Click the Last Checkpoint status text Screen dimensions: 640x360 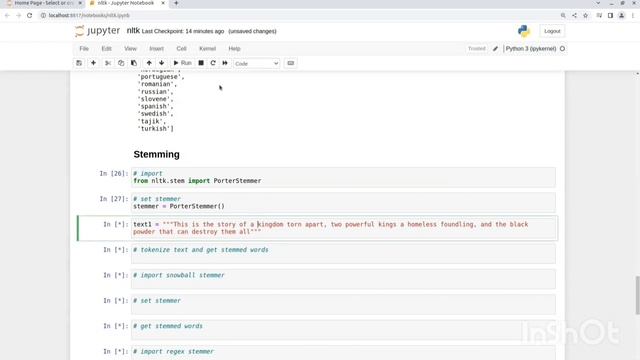(x=183, y=31)
